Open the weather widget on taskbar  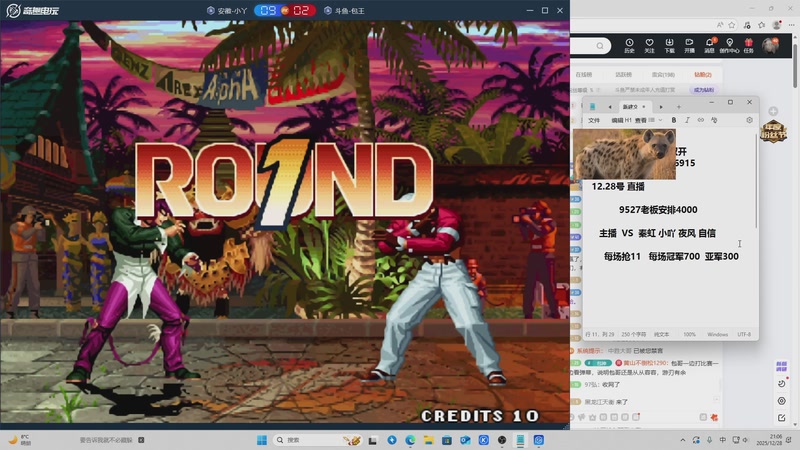tap(19, 440)
